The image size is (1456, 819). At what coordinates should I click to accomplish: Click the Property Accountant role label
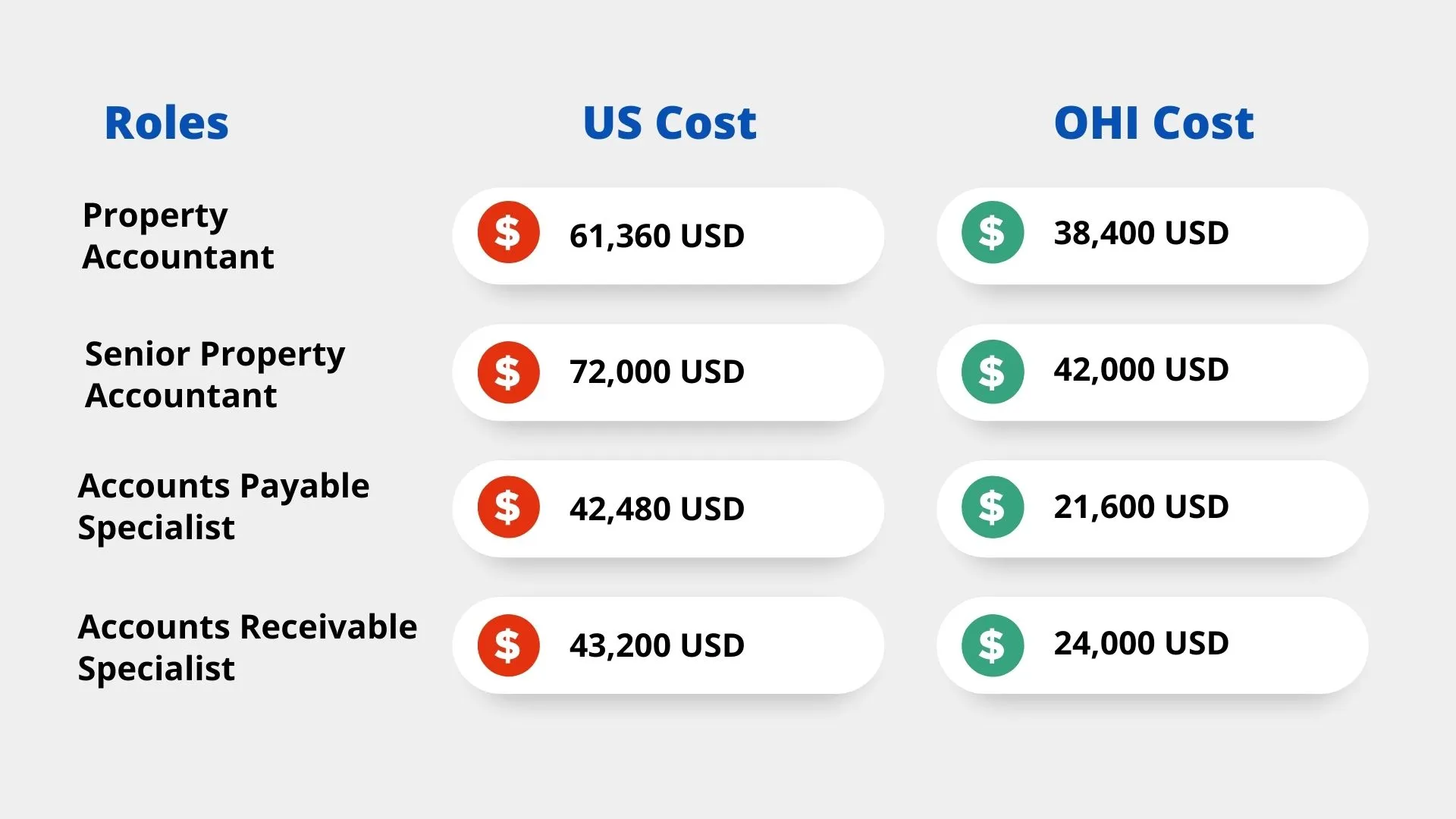tap(178, 236)
